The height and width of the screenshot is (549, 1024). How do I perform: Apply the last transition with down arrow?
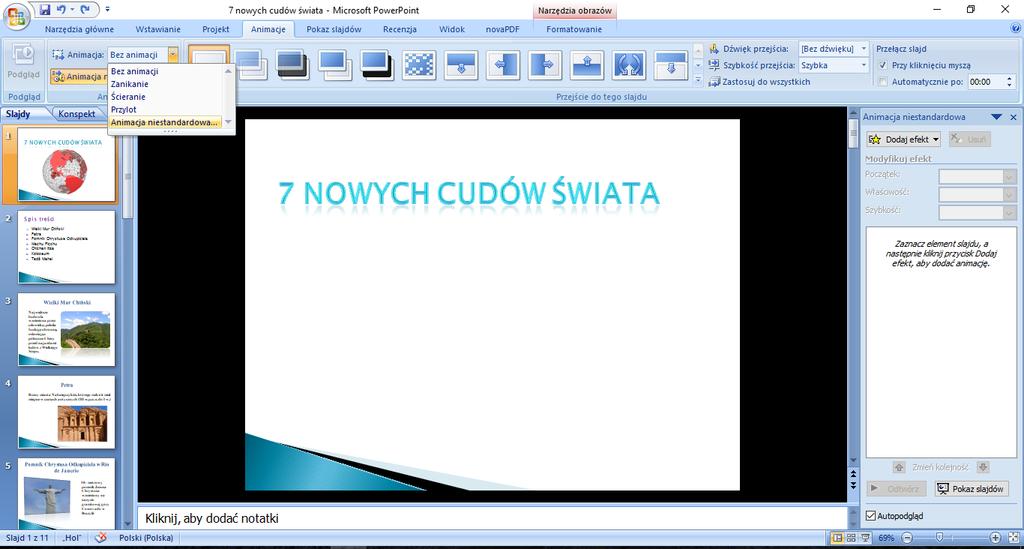670,65
